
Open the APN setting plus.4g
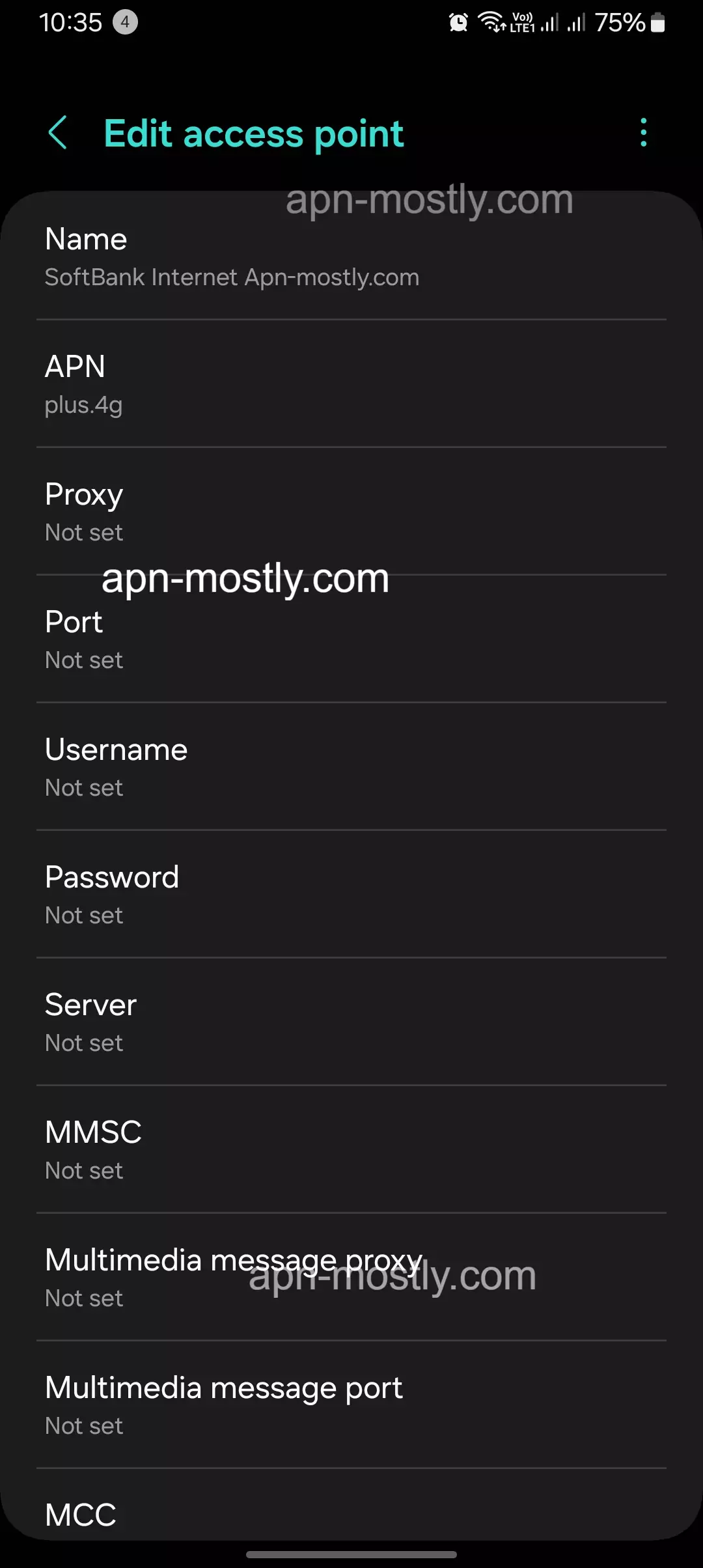[351, 384]
